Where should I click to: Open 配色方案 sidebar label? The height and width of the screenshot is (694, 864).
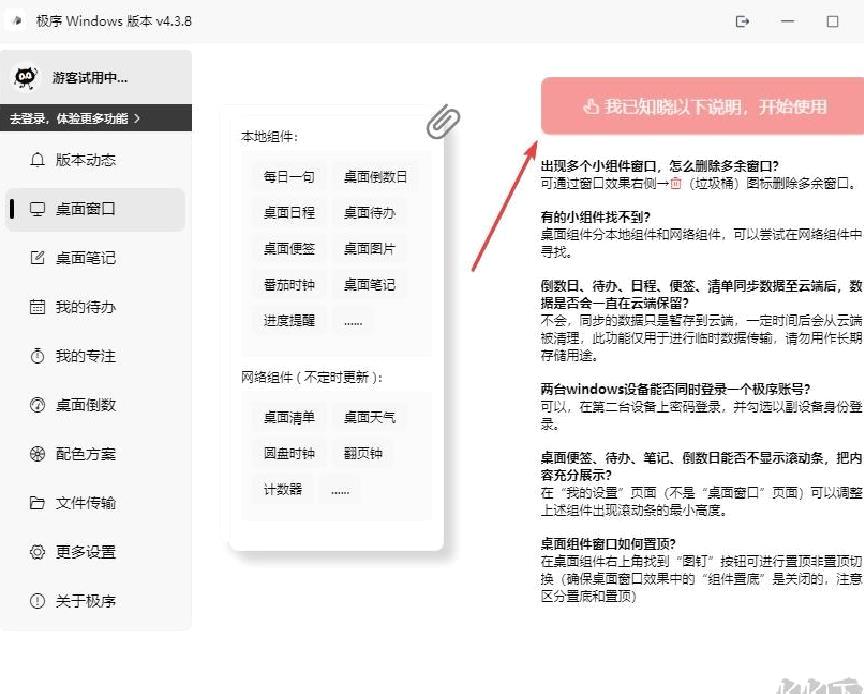point(85,454)
